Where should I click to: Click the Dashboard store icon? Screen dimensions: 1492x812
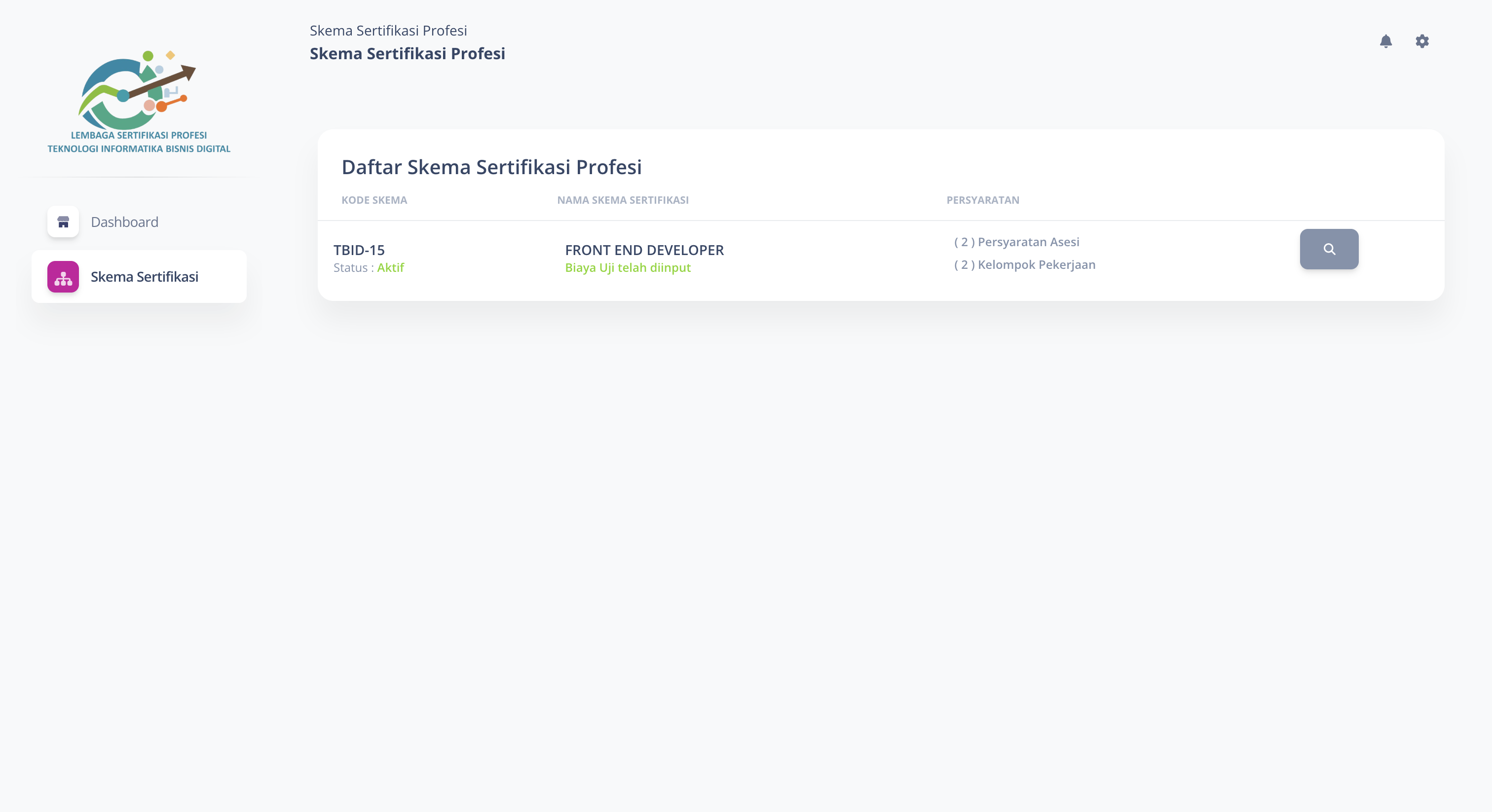(x=63, y=222)
